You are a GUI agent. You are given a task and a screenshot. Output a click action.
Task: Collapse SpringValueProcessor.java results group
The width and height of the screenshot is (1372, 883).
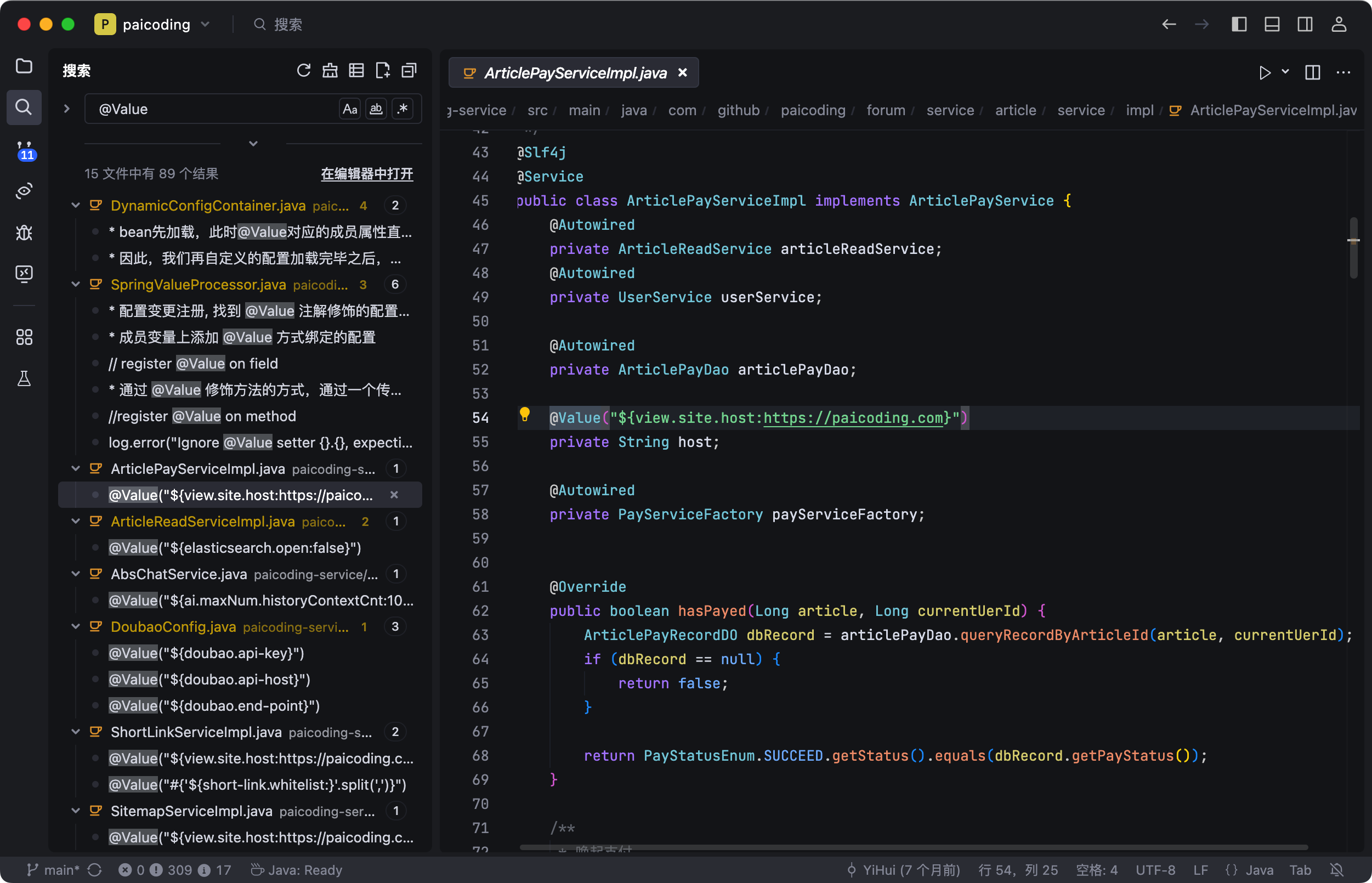click(75, 285)
